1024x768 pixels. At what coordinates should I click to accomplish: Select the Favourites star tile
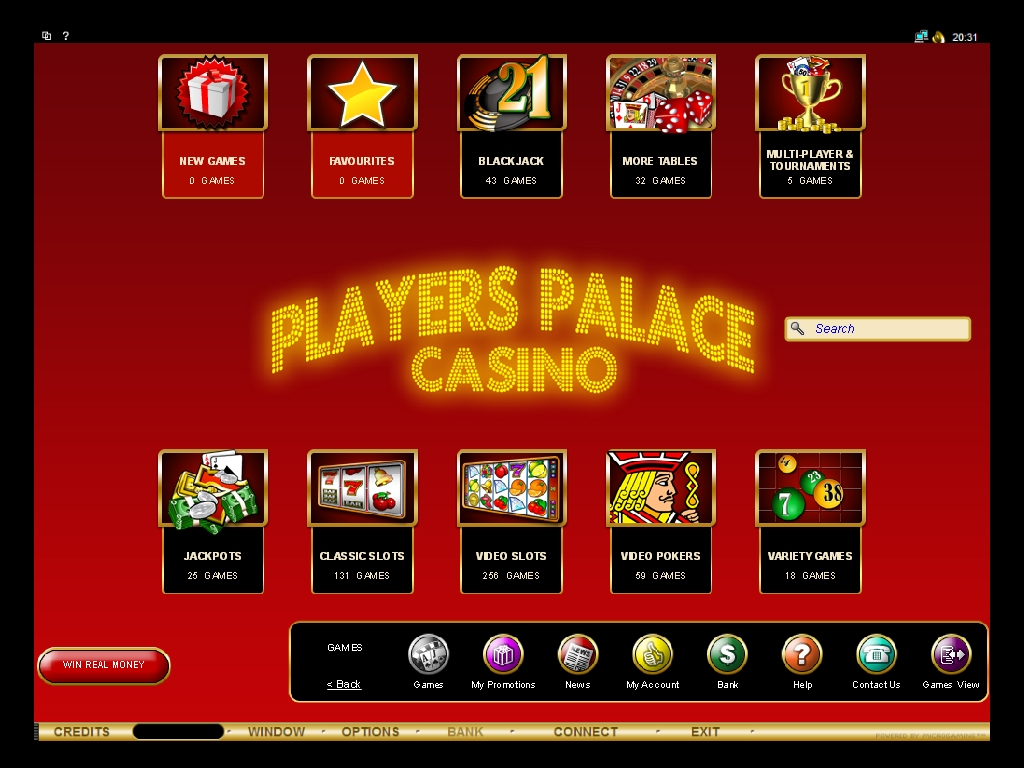click(x=362, y=126)
